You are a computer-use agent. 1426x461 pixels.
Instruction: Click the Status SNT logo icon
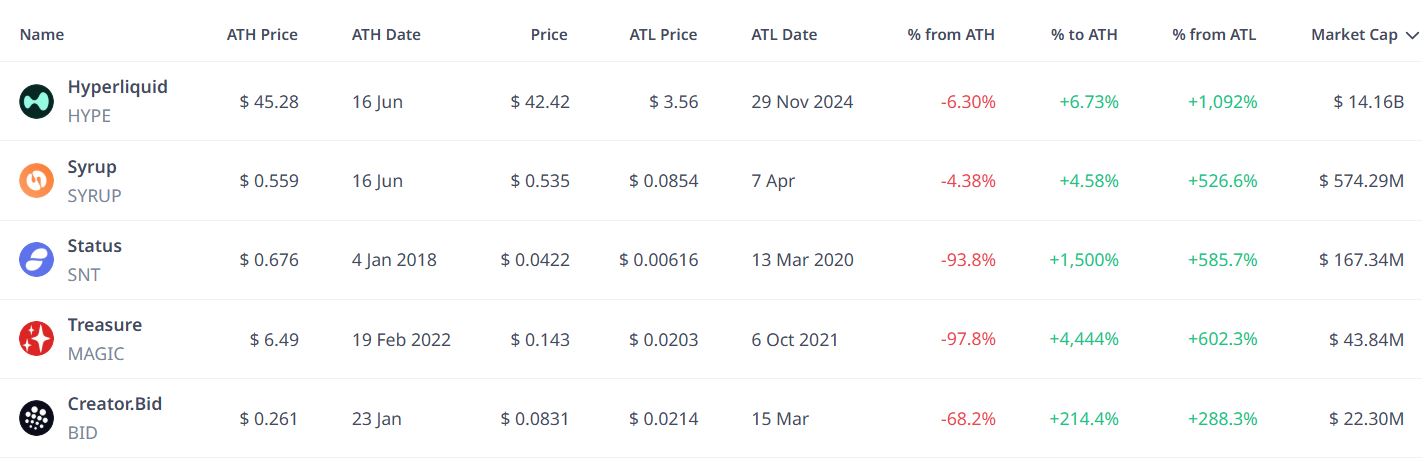click(x=37, y=260)
